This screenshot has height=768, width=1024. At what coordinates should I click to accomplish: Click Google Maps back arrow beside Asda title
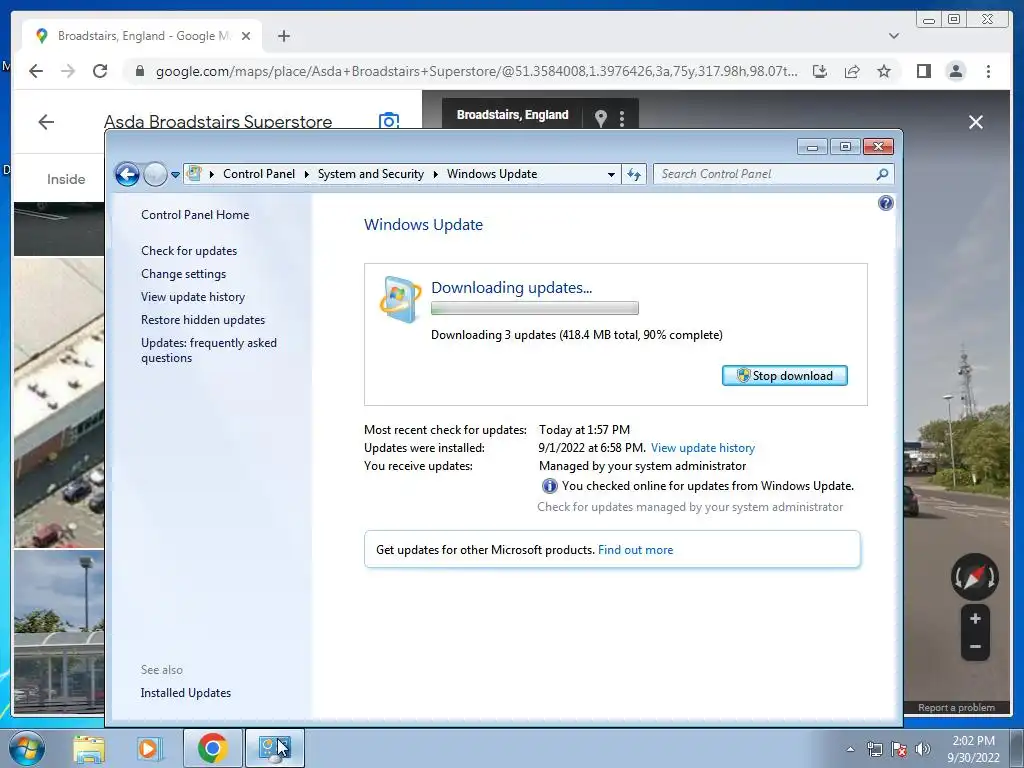tap(46, 121)
